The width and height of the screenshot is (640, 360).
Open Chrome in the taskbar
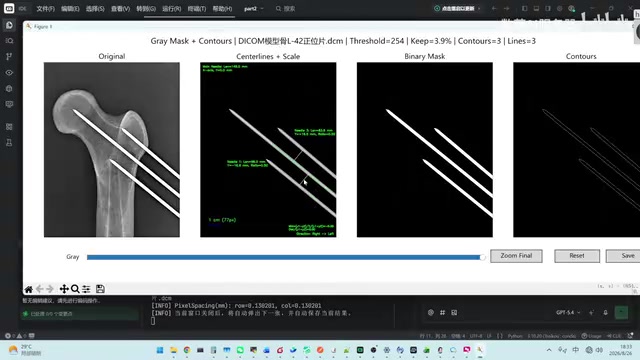coord(187,350)
